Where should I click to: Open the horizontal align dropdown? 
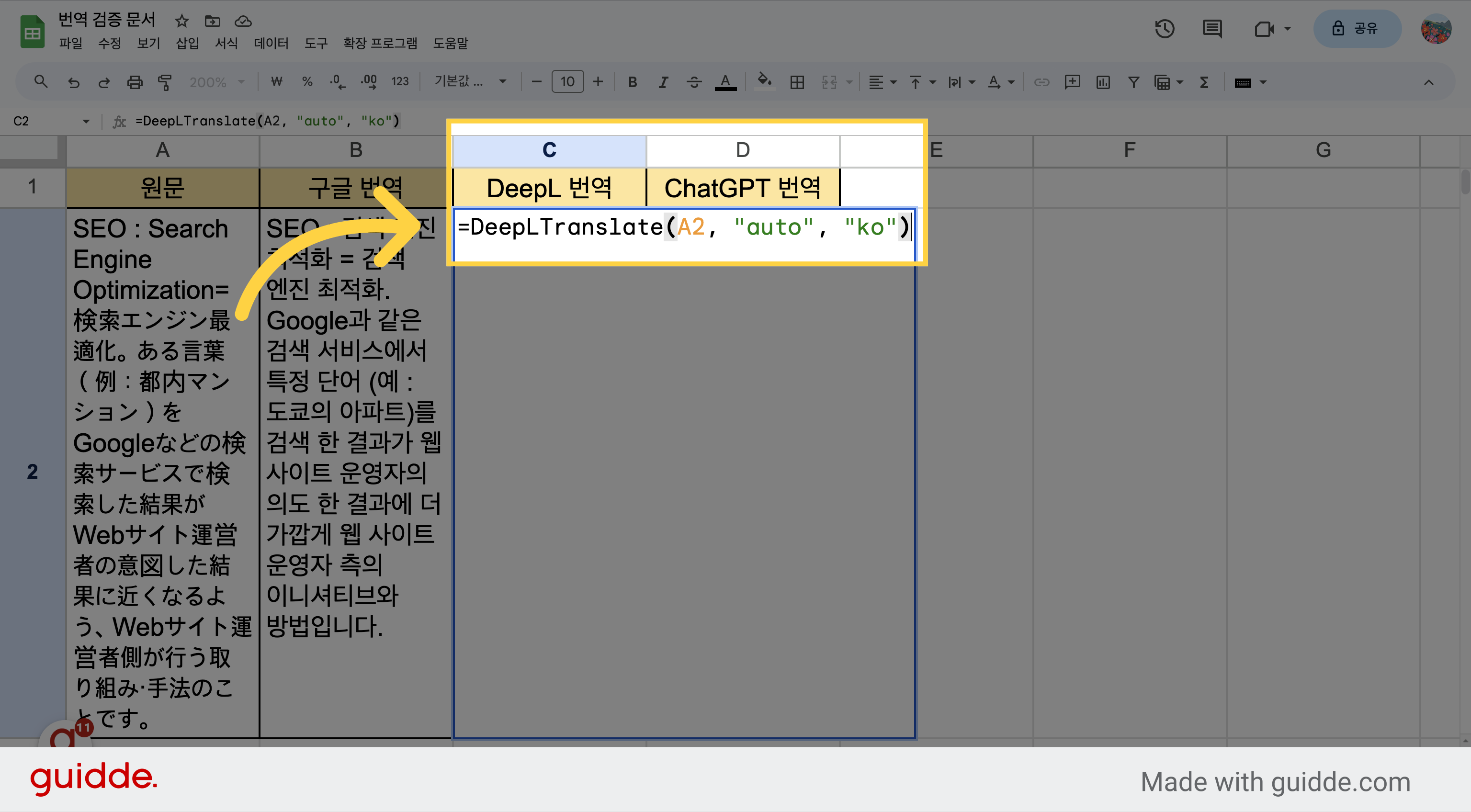(882, 82)
